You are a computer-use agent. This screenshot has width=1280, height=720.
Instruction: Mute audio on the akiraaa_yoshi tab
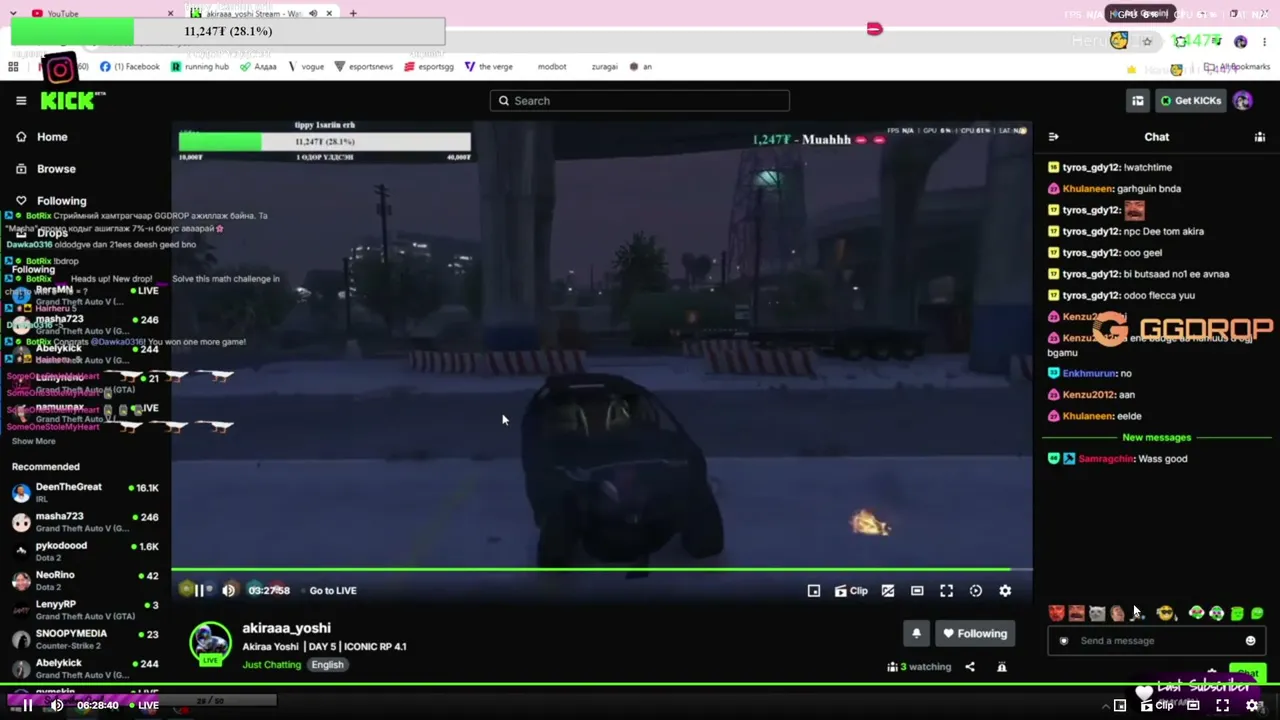pos(314,13)
